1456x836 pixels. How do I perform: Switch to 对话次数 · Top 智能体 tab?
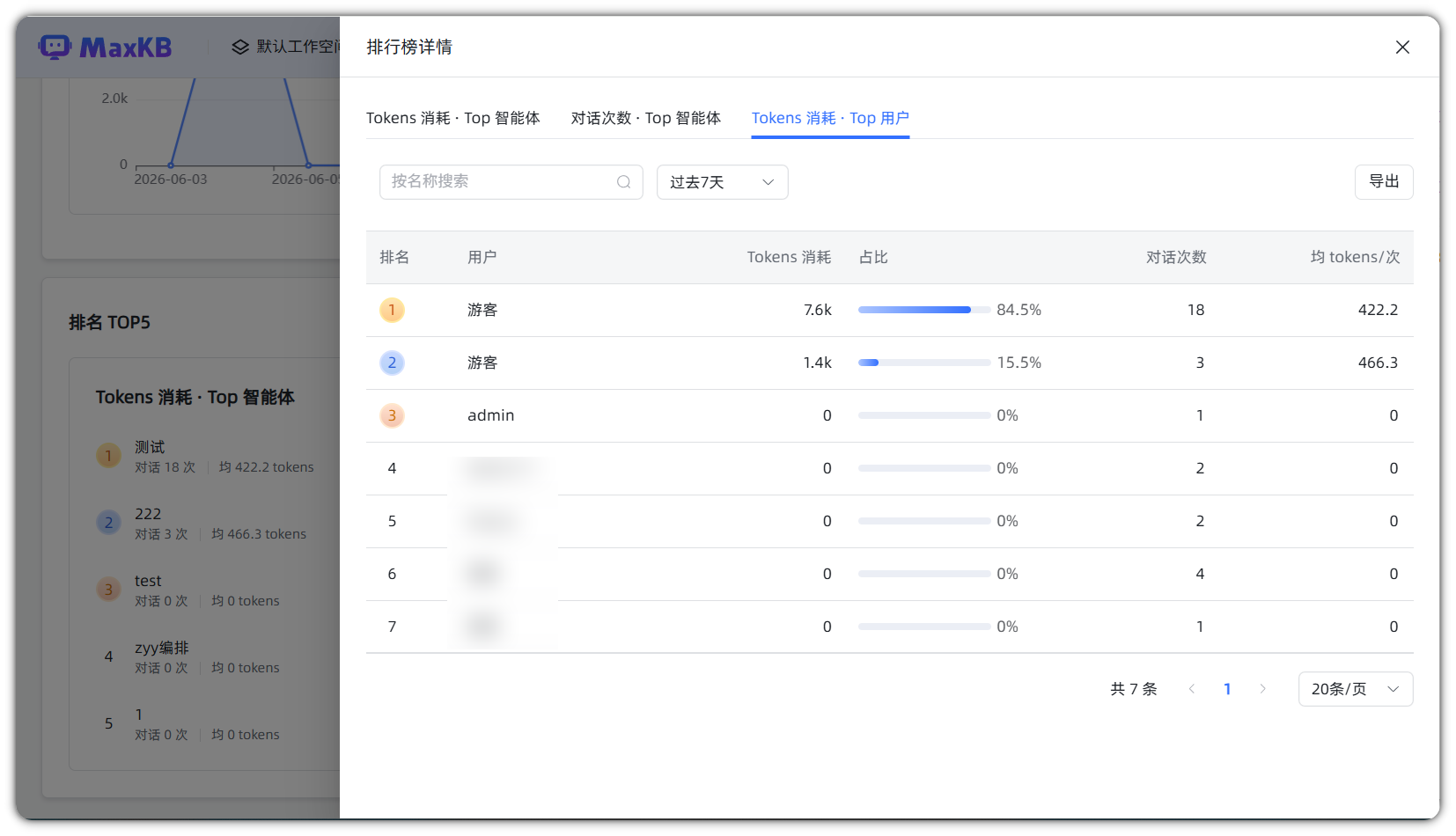click(x=645, y=118)
